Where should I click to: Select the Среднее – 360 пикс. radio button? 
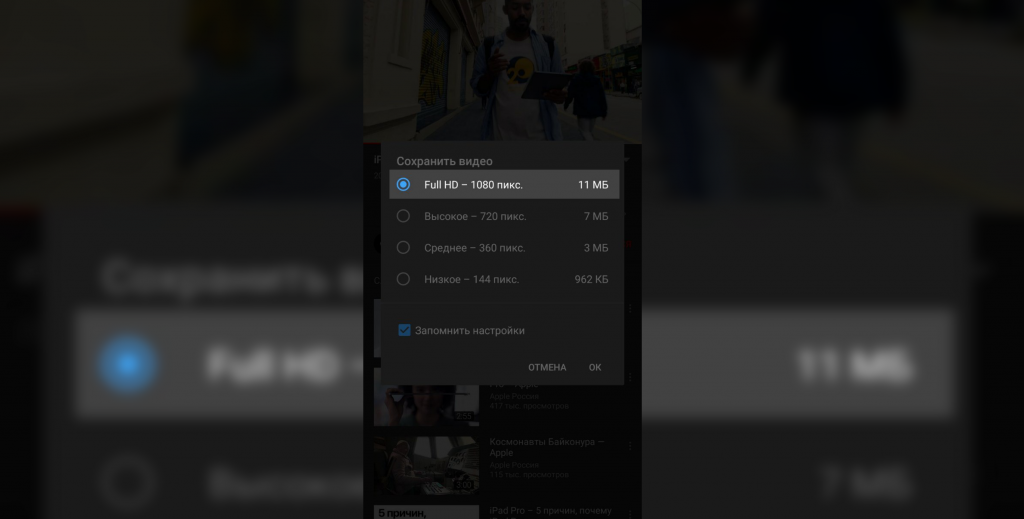tap(403, 247)
